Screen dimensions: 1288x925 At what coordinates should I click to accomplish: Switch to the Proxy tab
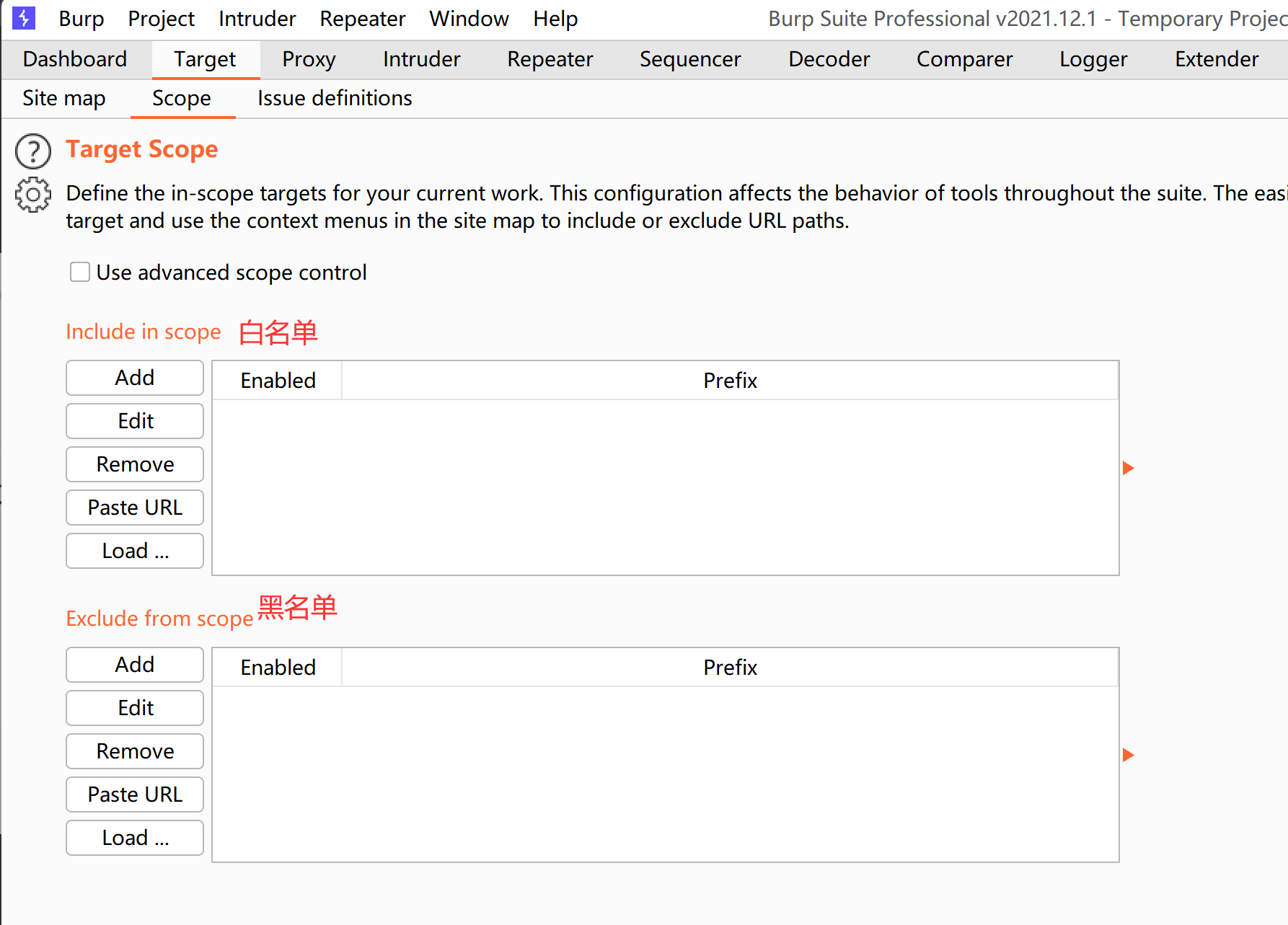point(309,59)
